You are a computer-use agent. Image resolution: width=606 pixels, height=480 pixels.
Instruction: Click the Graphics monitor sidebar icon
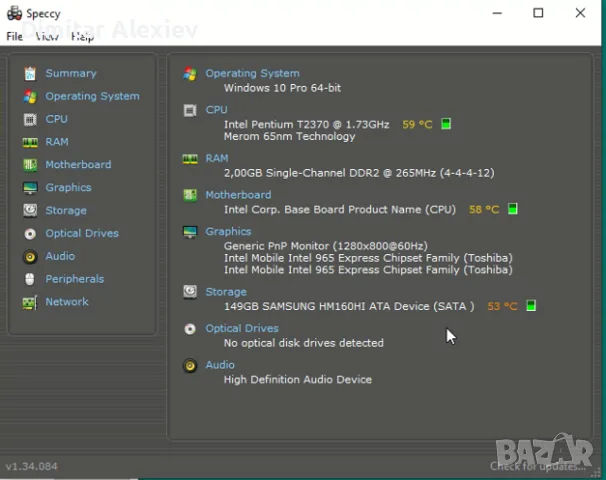point(30,188)
